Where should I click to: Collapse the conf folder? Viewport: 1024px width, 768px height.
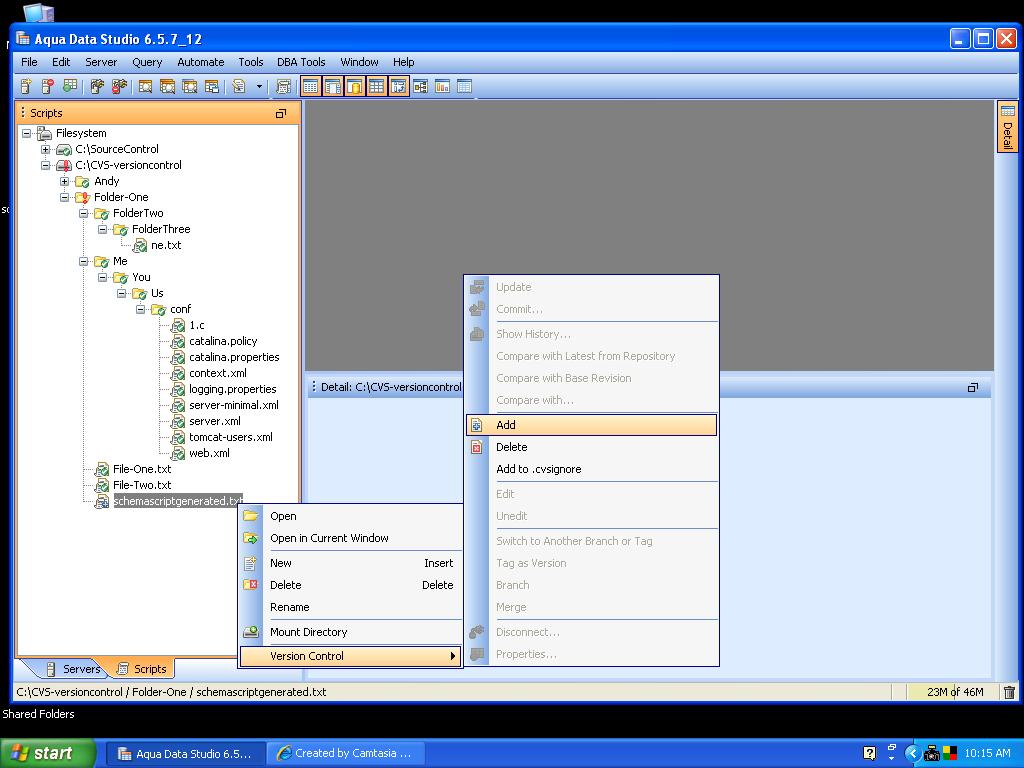140,310
